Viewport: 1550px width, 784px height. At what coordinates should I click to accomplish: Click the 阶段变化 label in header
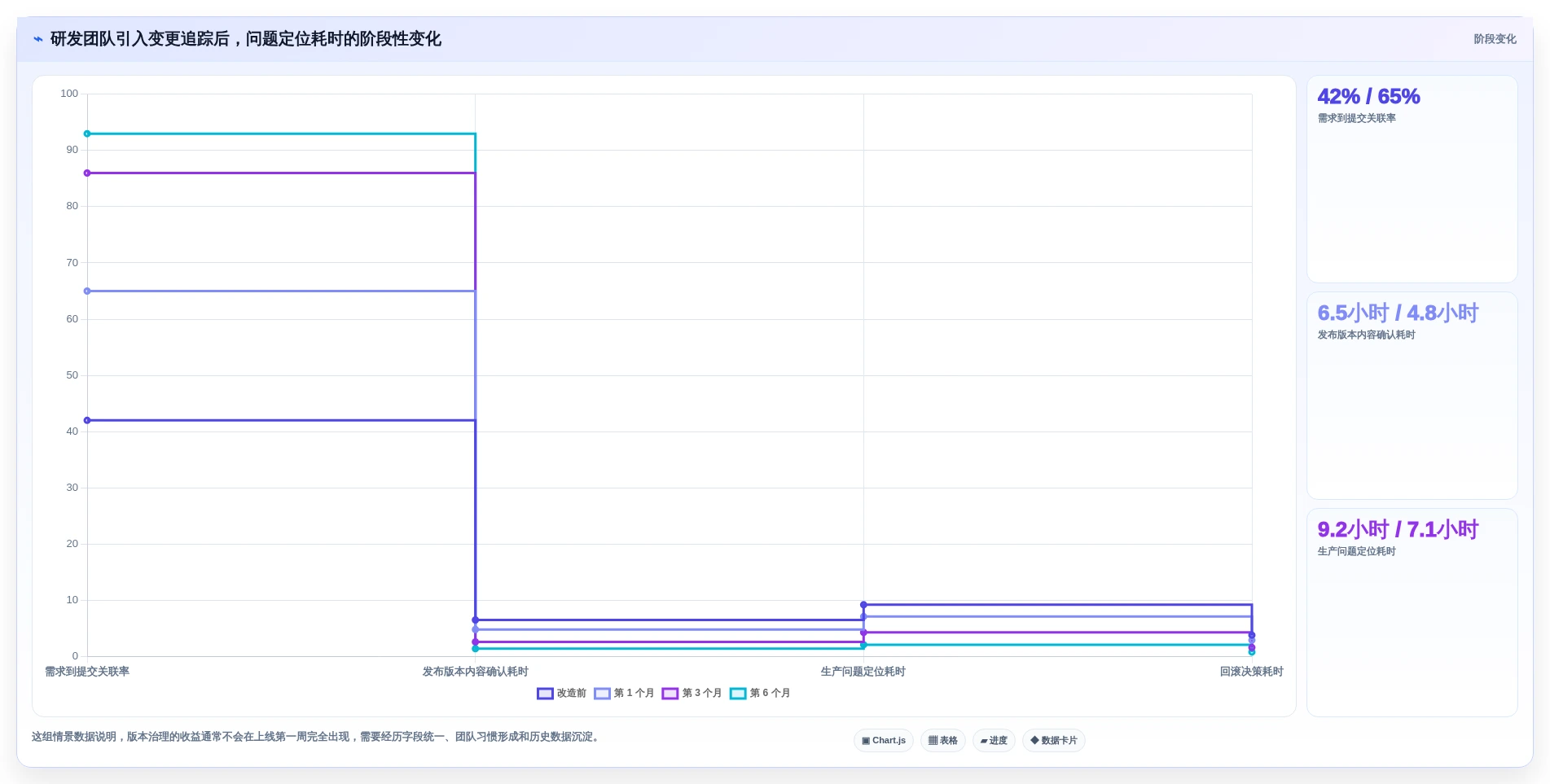coord(1495,39)
